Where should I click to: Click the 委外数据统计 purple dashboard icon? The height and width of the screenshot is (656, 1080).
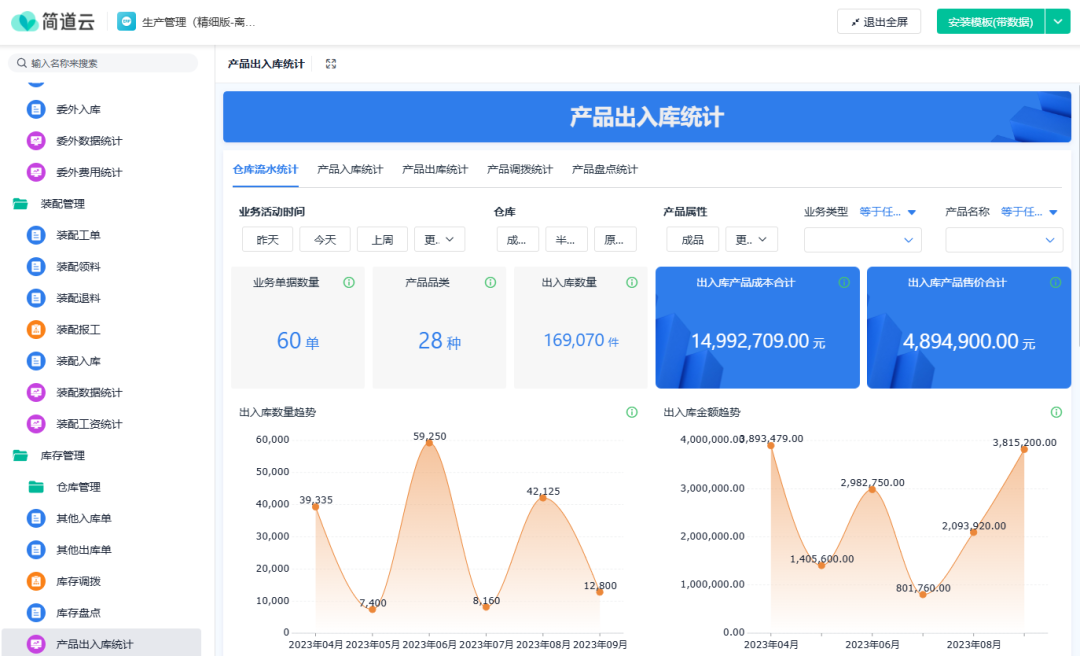[x=36, y=141]
